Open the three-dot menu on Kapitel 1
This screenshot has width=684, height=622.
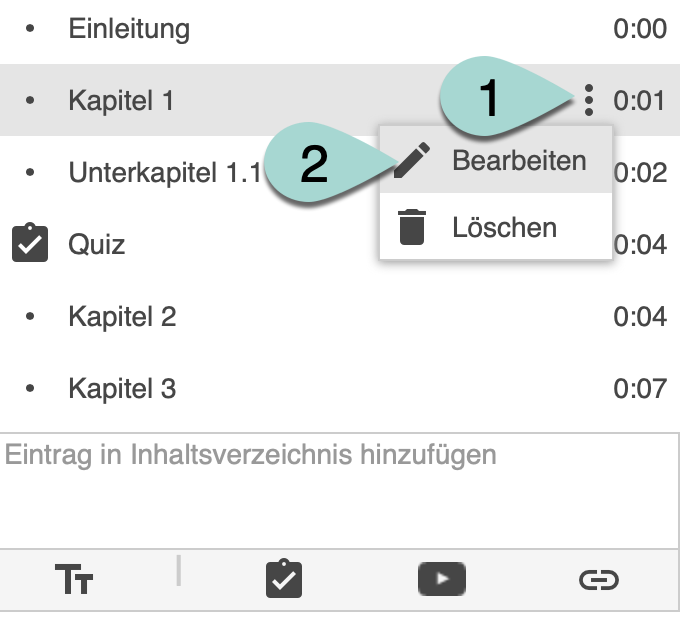pos(589,99)
